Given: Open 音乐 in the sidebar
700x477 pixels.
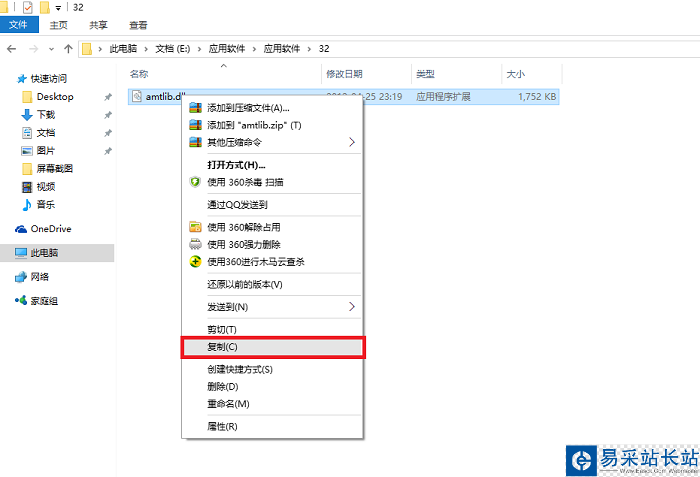Looking at the screenshot, I should click(x=46, y=205).
